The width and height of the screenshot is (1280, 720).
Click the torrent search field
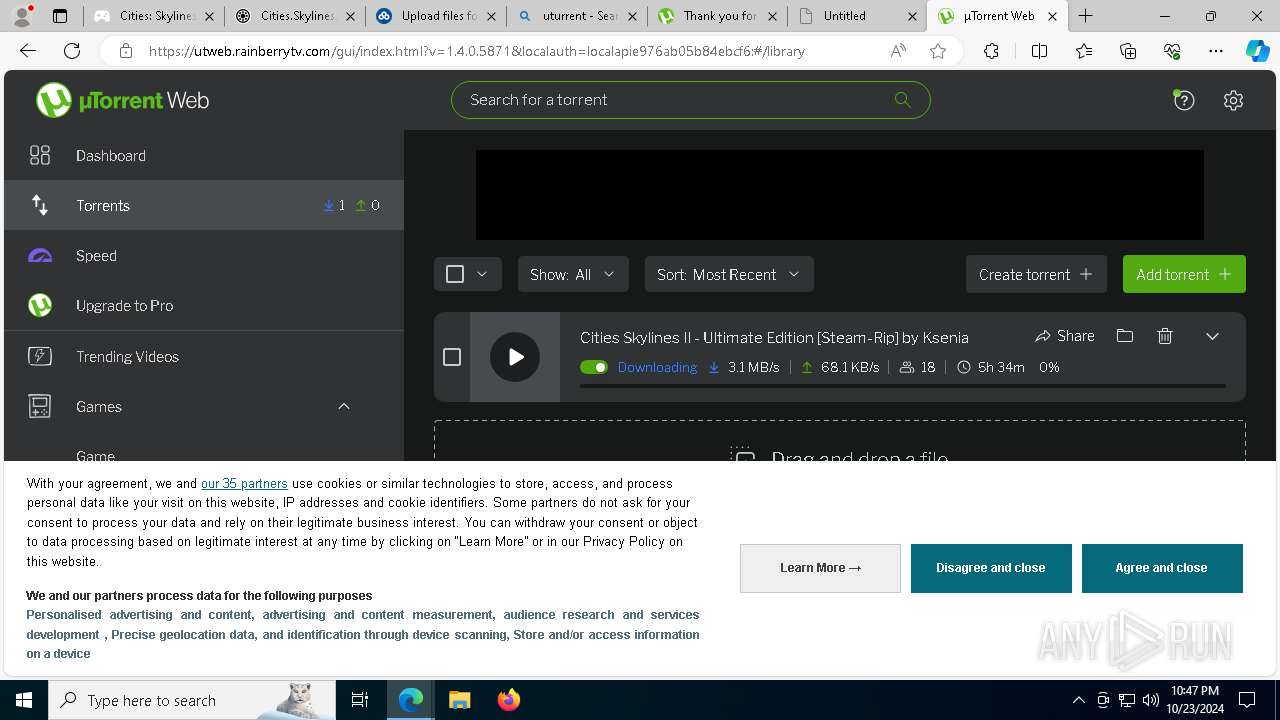tap(691, 100)
